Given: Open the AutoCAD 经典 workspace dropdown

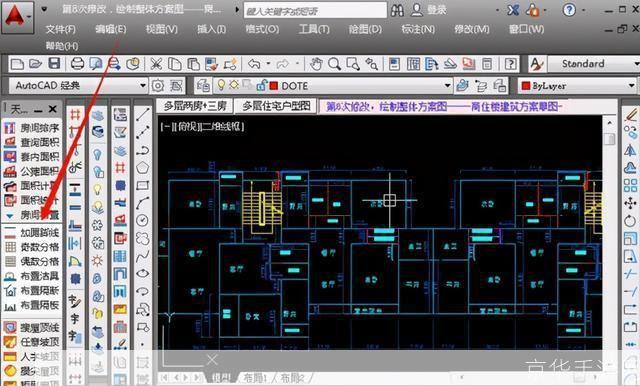Looking at the screenshot, I should 78,86.
